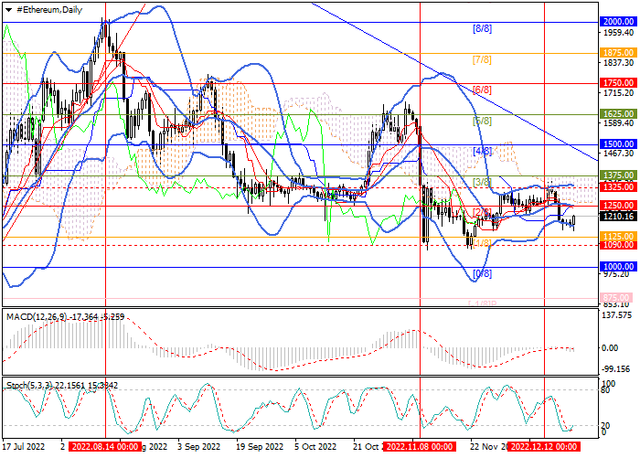This screenshot has width=640, height=457.
Task: Click the #Ethereum,Daily chart title
Action: pyautogui.click(x=49, y=9)
